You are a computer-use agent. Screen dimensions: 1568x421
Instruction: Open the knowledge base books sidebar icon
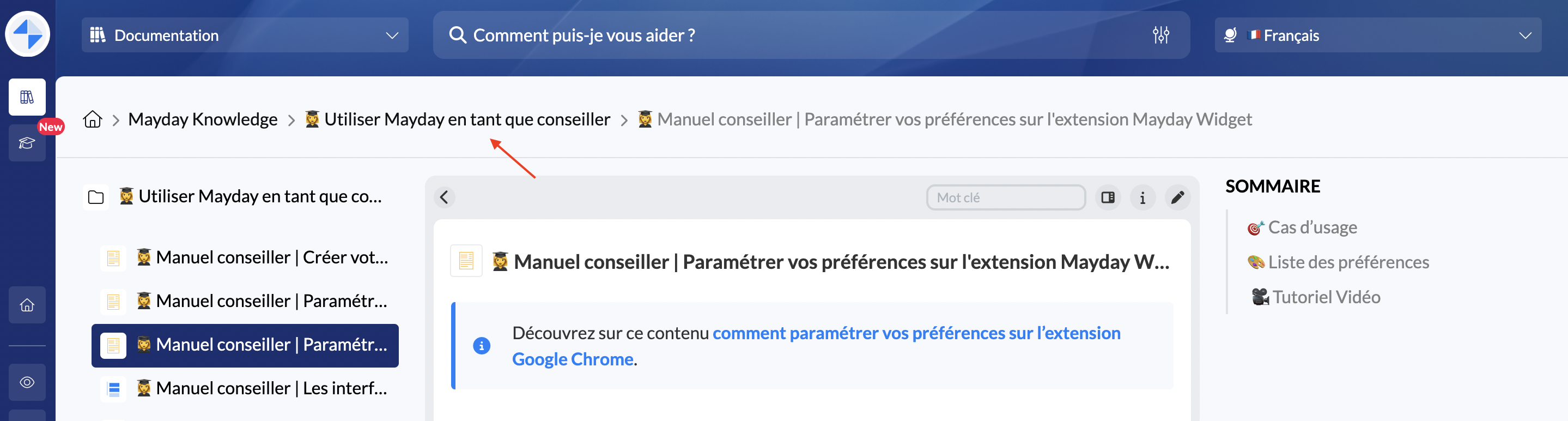(27, 97)
